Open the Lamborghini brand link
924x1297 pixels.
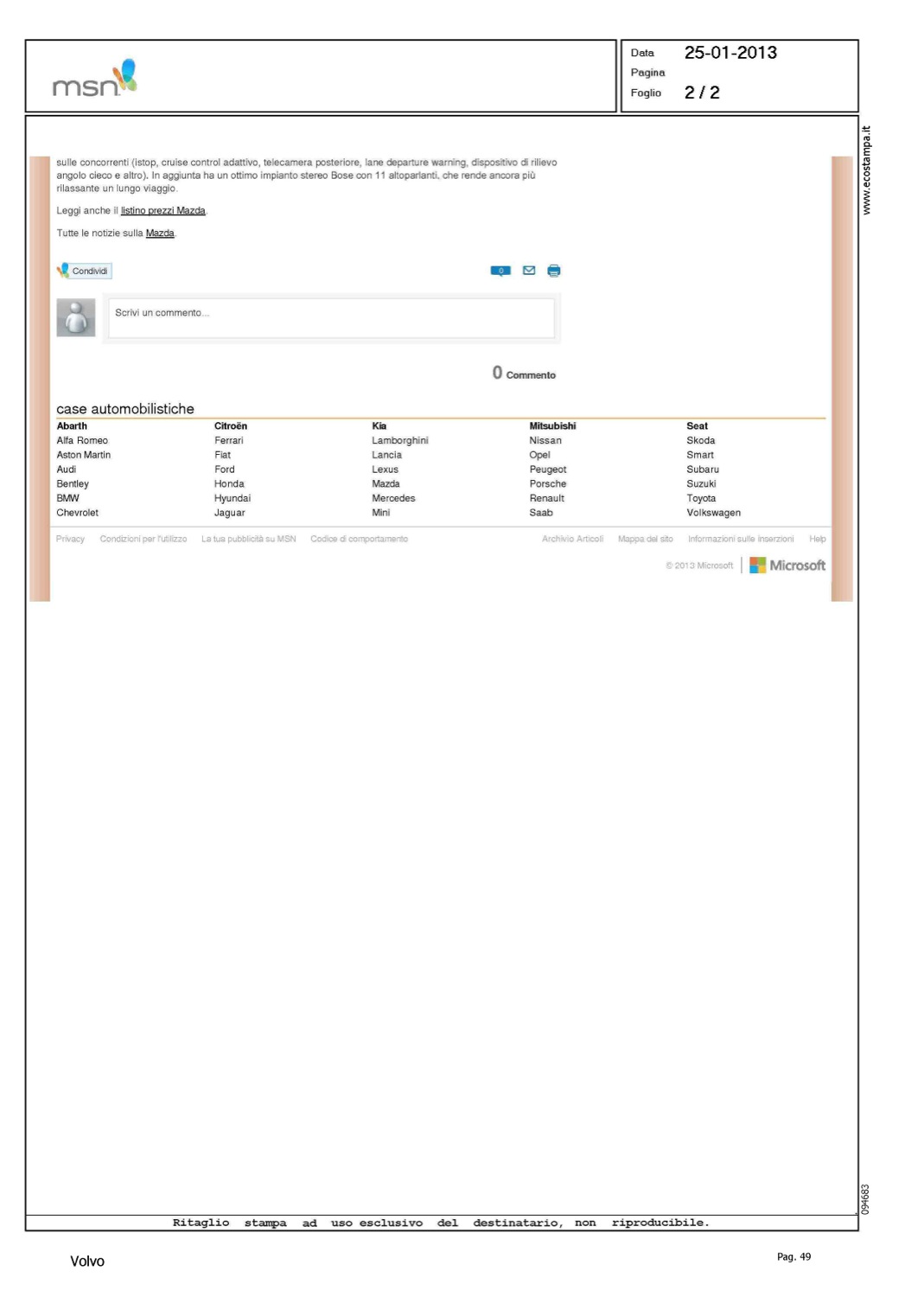tap(399, 441)
